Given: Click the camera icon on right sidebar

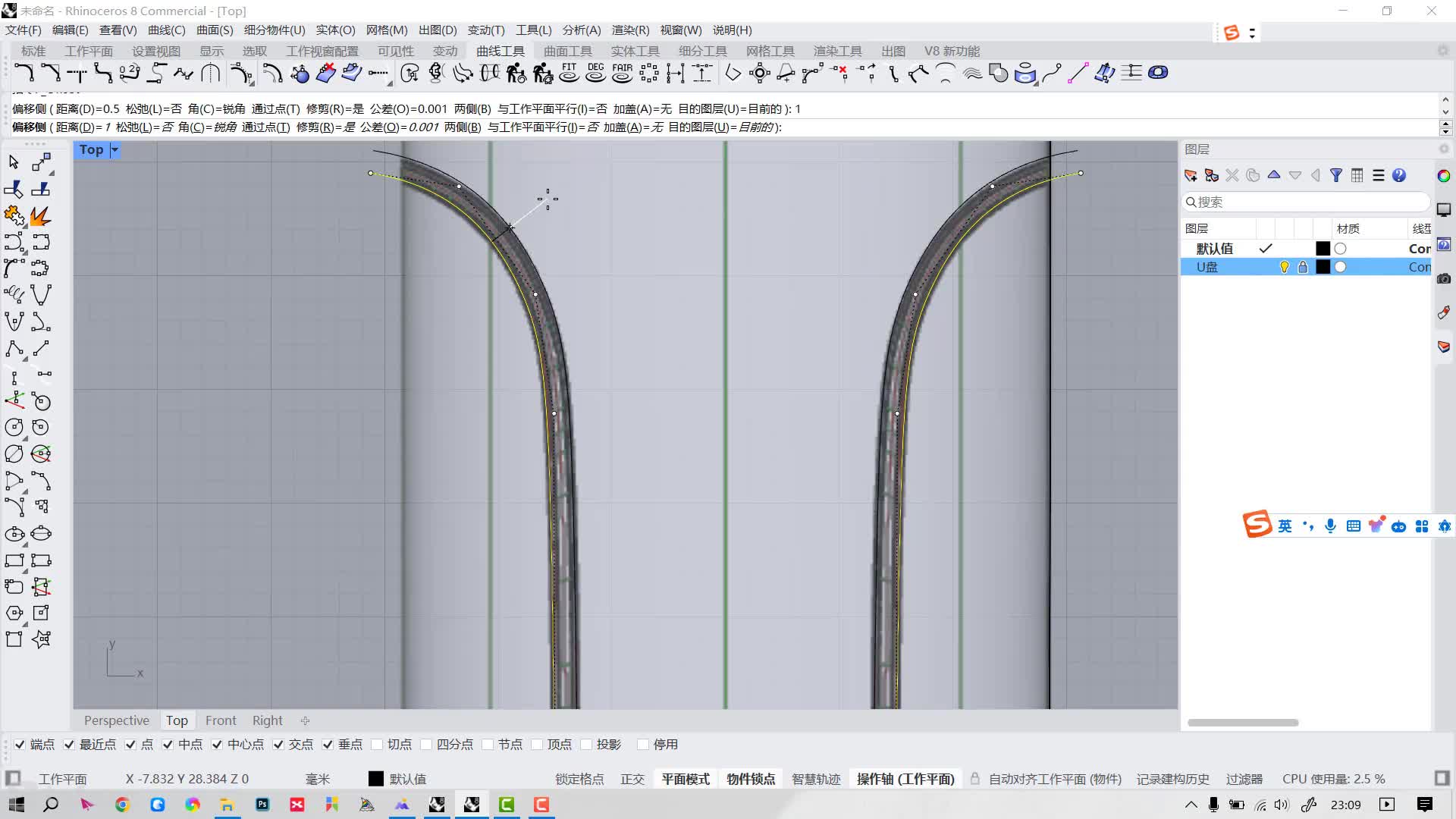Looking at the screenshot, I should point(1444,278).
